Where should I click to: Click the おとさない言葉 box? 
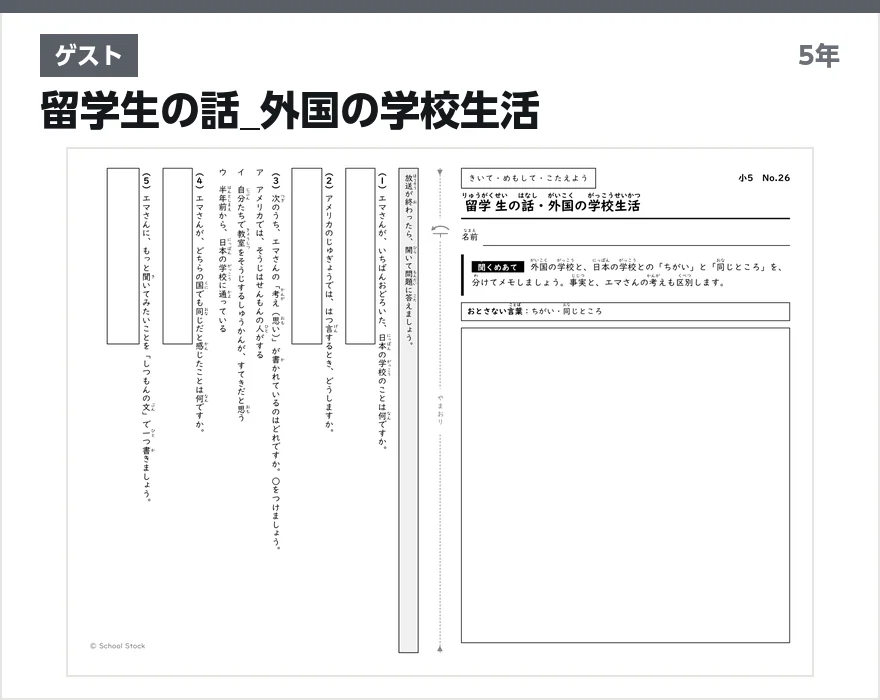pos(625,311)
